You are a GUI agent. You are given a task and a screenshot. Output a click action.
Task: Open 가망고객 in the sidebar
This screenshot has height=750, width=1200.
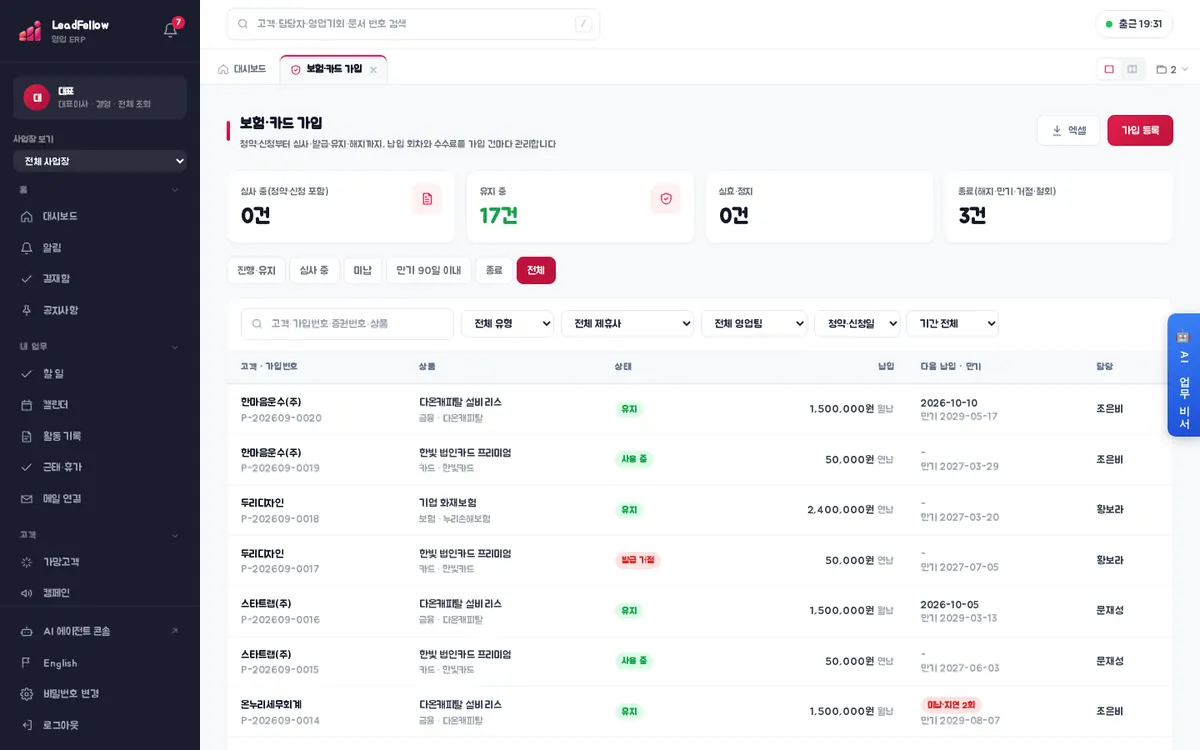tap(100, 561)
